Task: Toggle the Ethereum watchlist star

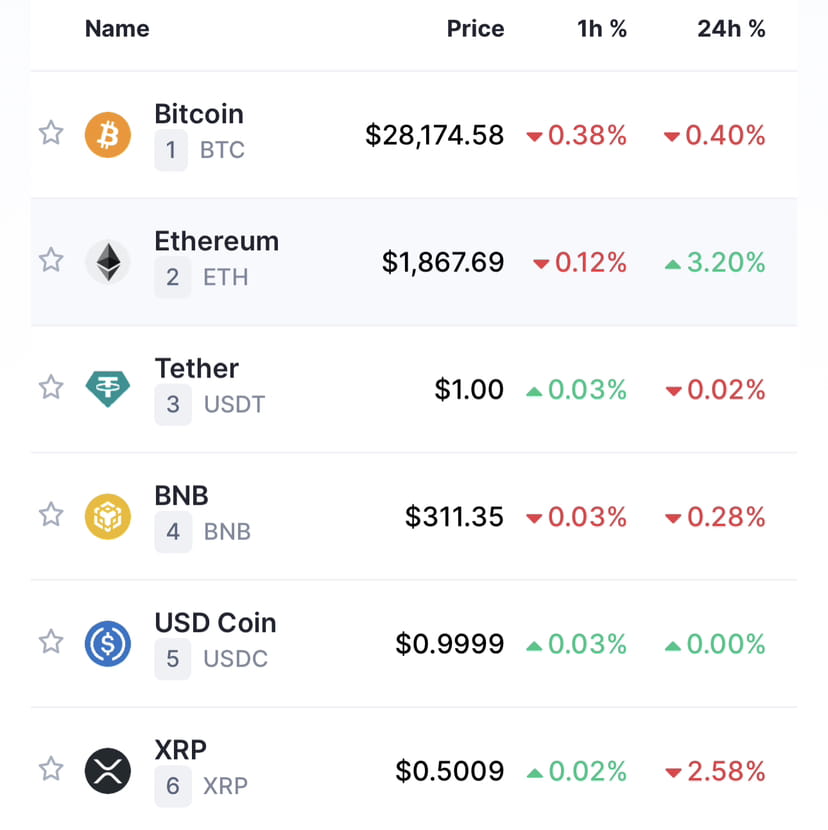Action: (x=51, y=261)
